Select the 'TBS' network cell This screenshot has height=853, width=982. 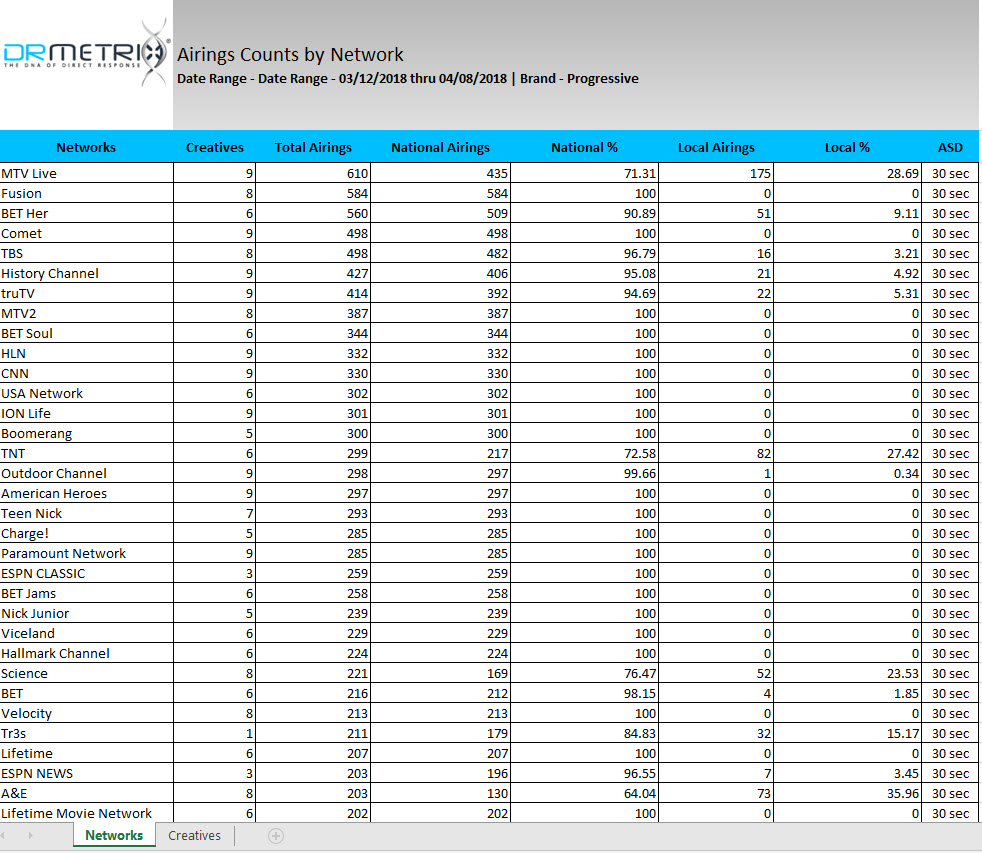[x=86, y=254]
